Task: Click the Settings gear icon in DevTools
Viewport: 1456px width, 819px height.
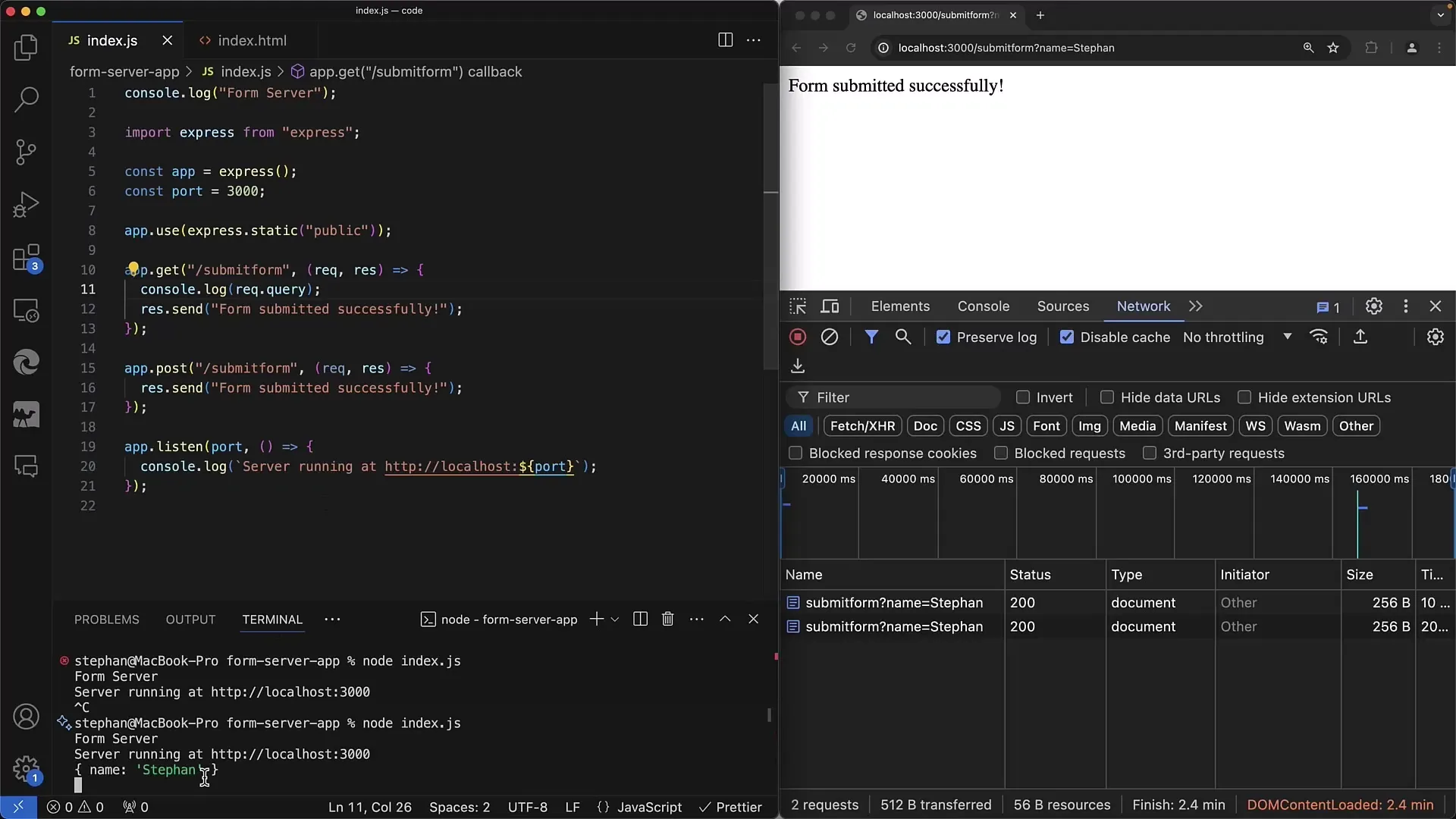Action: click(x=1373, y=307)
